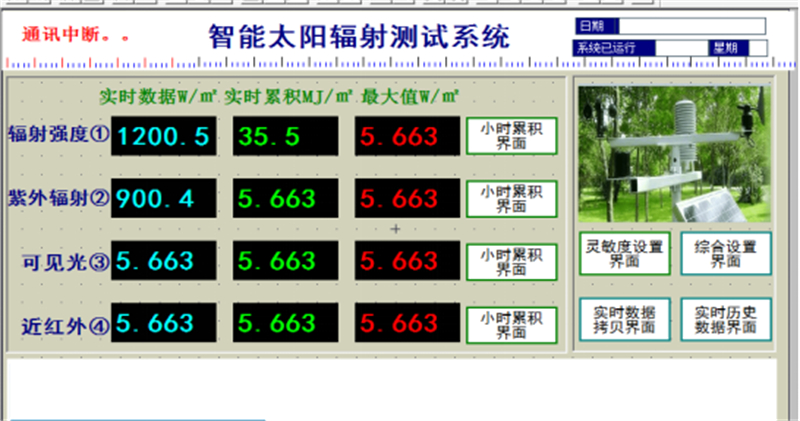Image resolution: width=800 pixels, height=421 pixels.
Task: Open the 灵敏度设置界面 button
Action: click(624, 254)
